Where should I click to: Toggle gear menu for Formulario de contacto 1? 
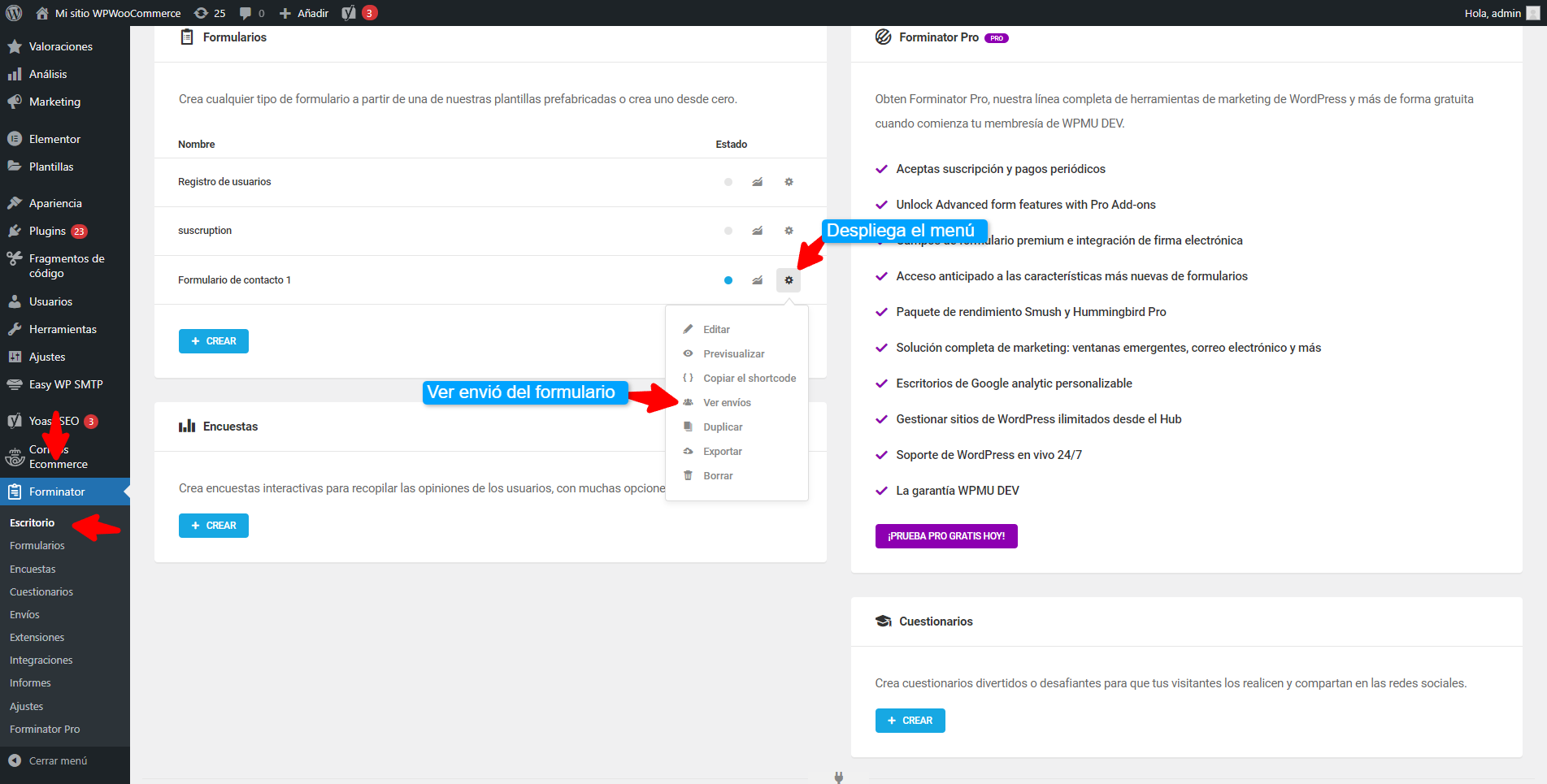[x=789, y=280]
